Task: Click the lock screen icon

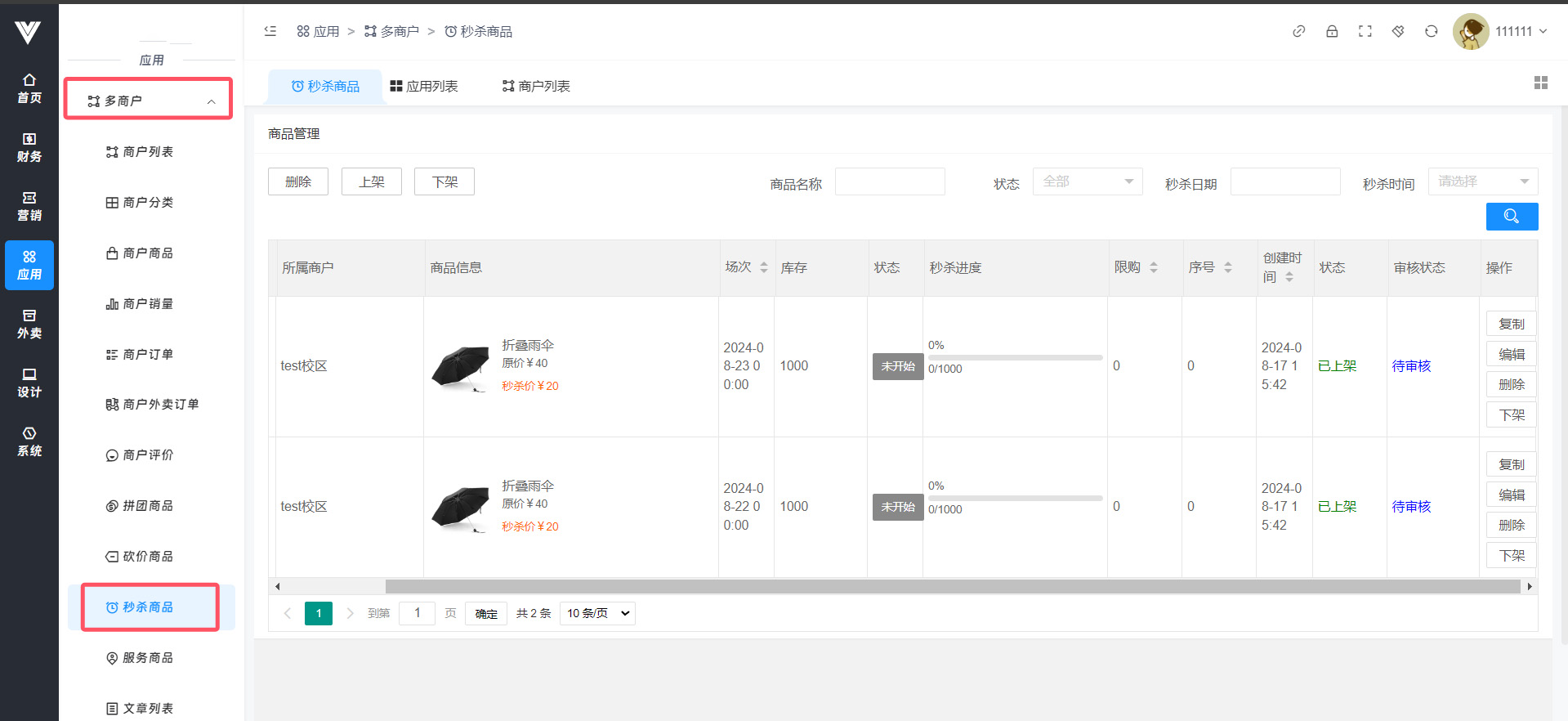Action: click(x=1332, y=31)
